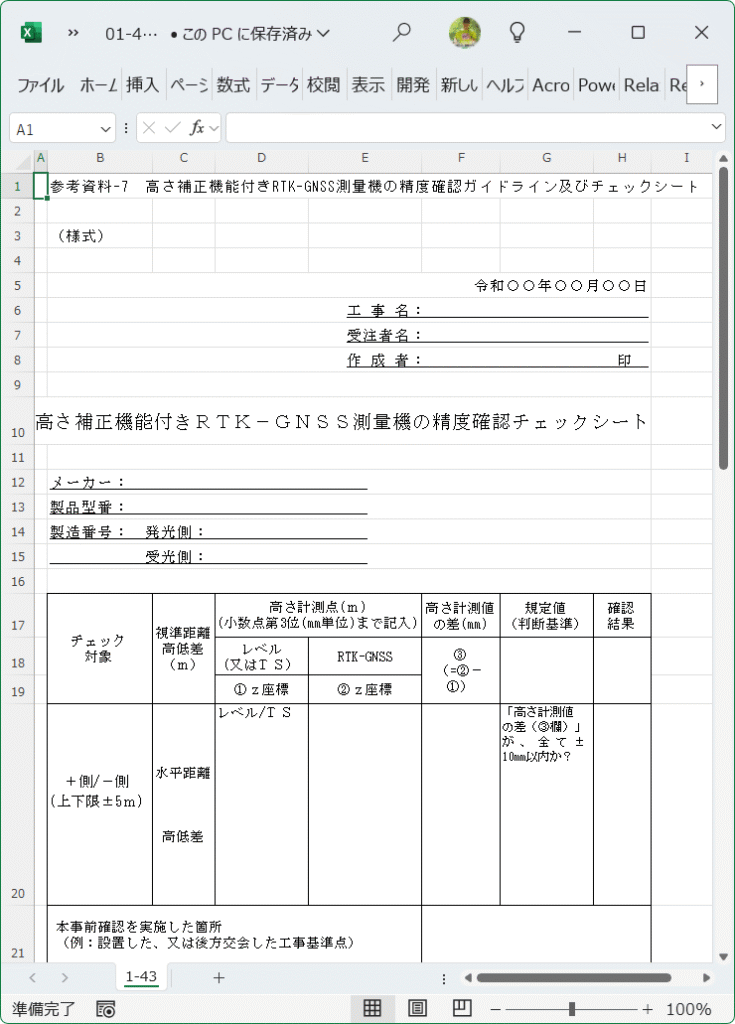This screenshot has height=1024, width=735.
Task: Open the 校閲 ribbon tab
Action: pos(323,85)
